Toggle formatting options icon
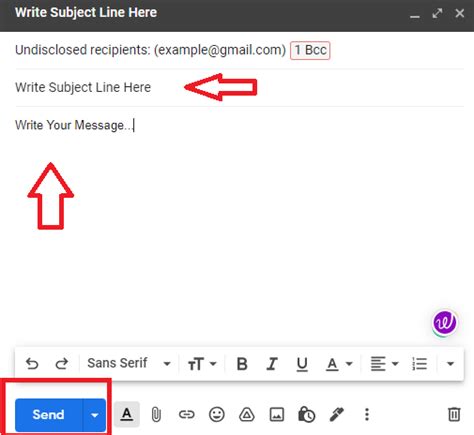This screenshot has width=474, height=435. [x=127, y=415]
